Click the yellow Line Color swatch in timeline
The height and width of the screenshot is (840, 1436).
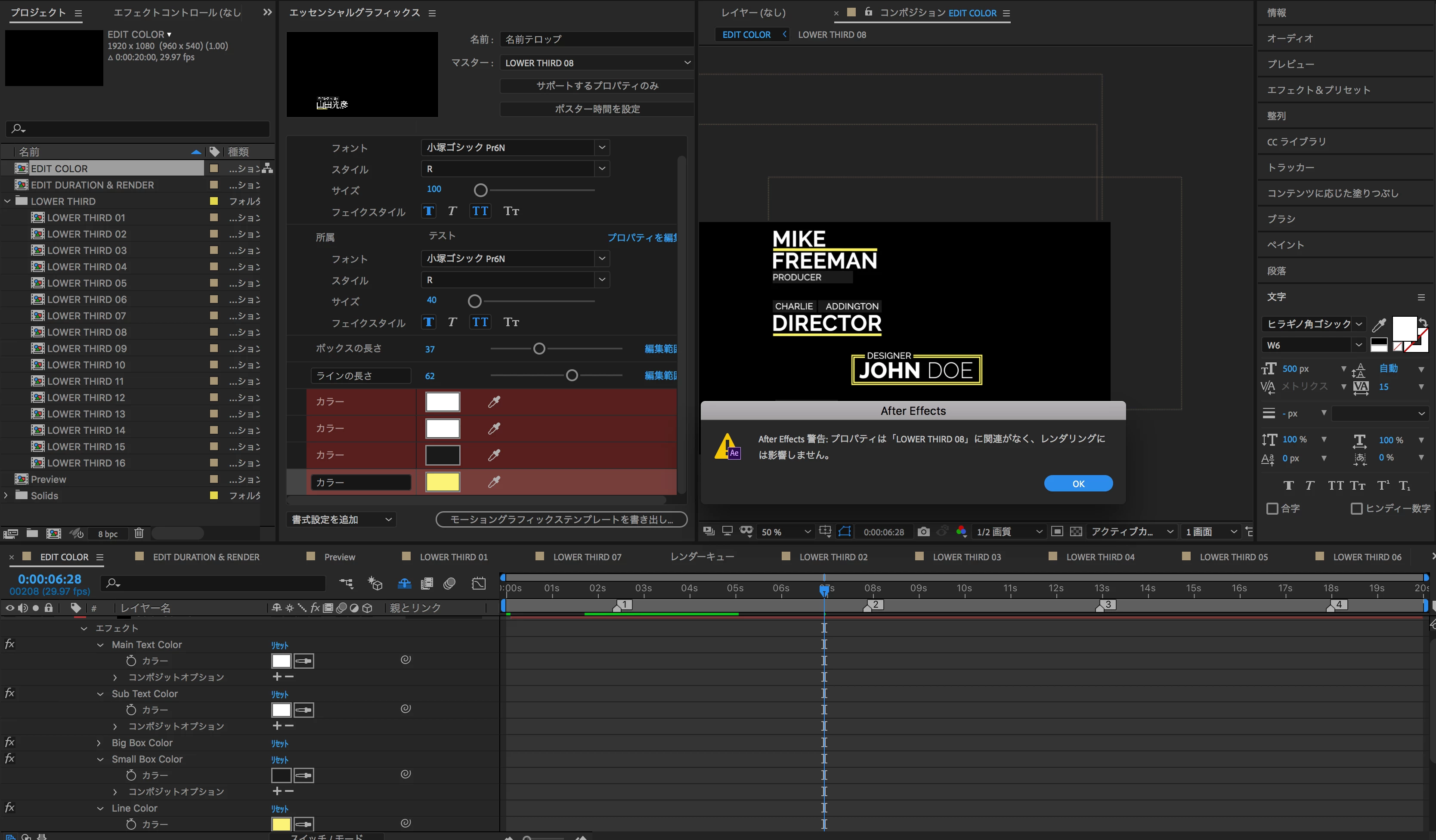click(281, 824)
